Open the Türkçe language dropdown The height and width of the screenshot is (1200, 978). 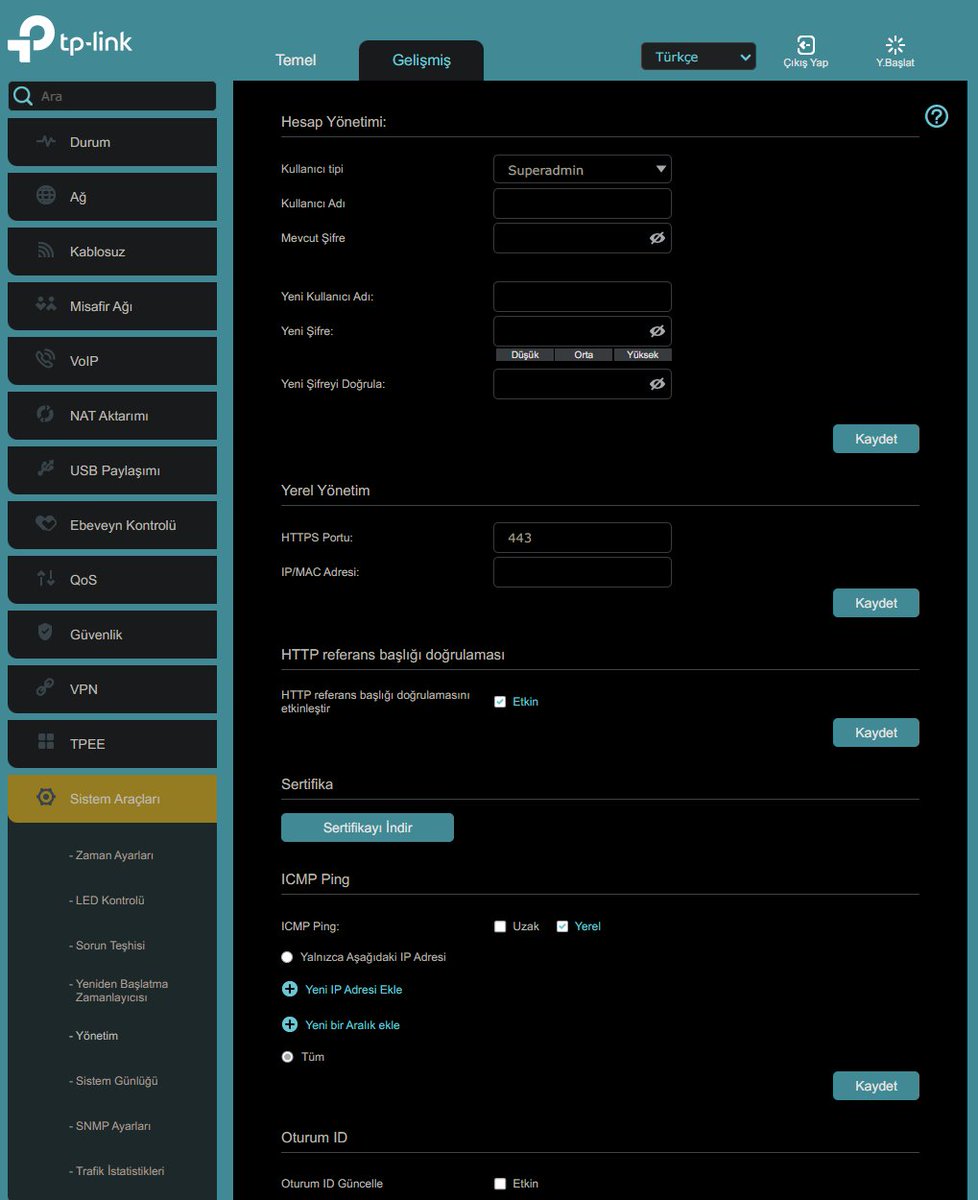click(698, 57)
